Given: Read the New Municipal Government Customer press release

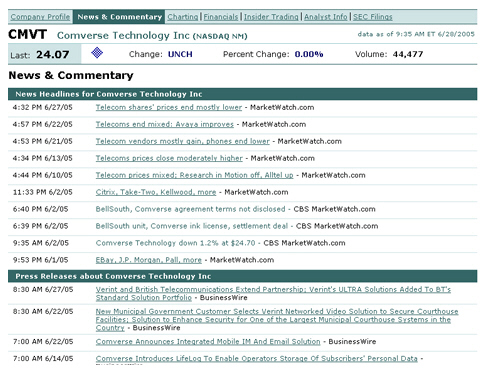Looking at the screenshot, I should 277,319.
